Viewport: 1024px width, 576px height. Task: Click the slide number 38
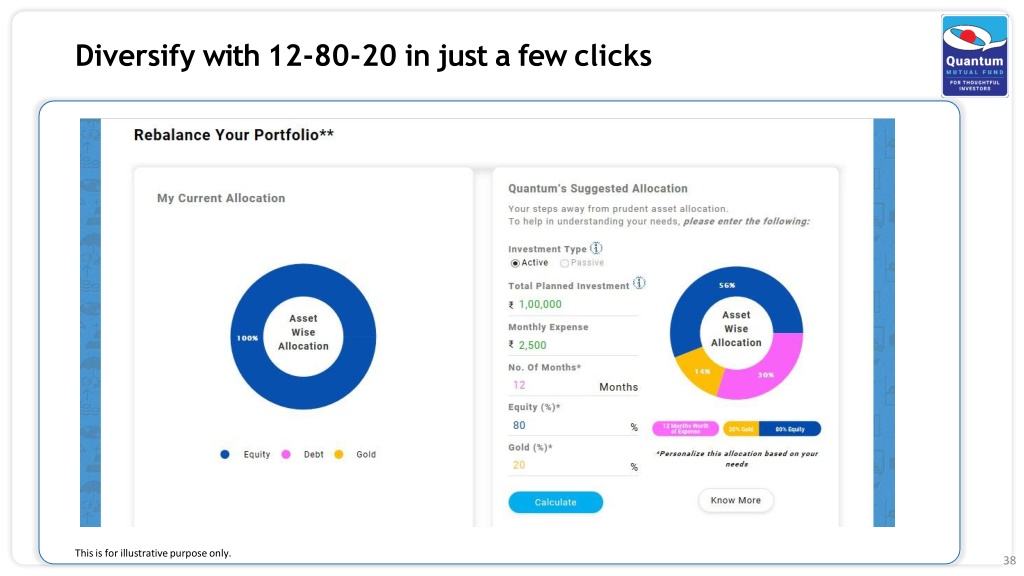pos(1010,560)
